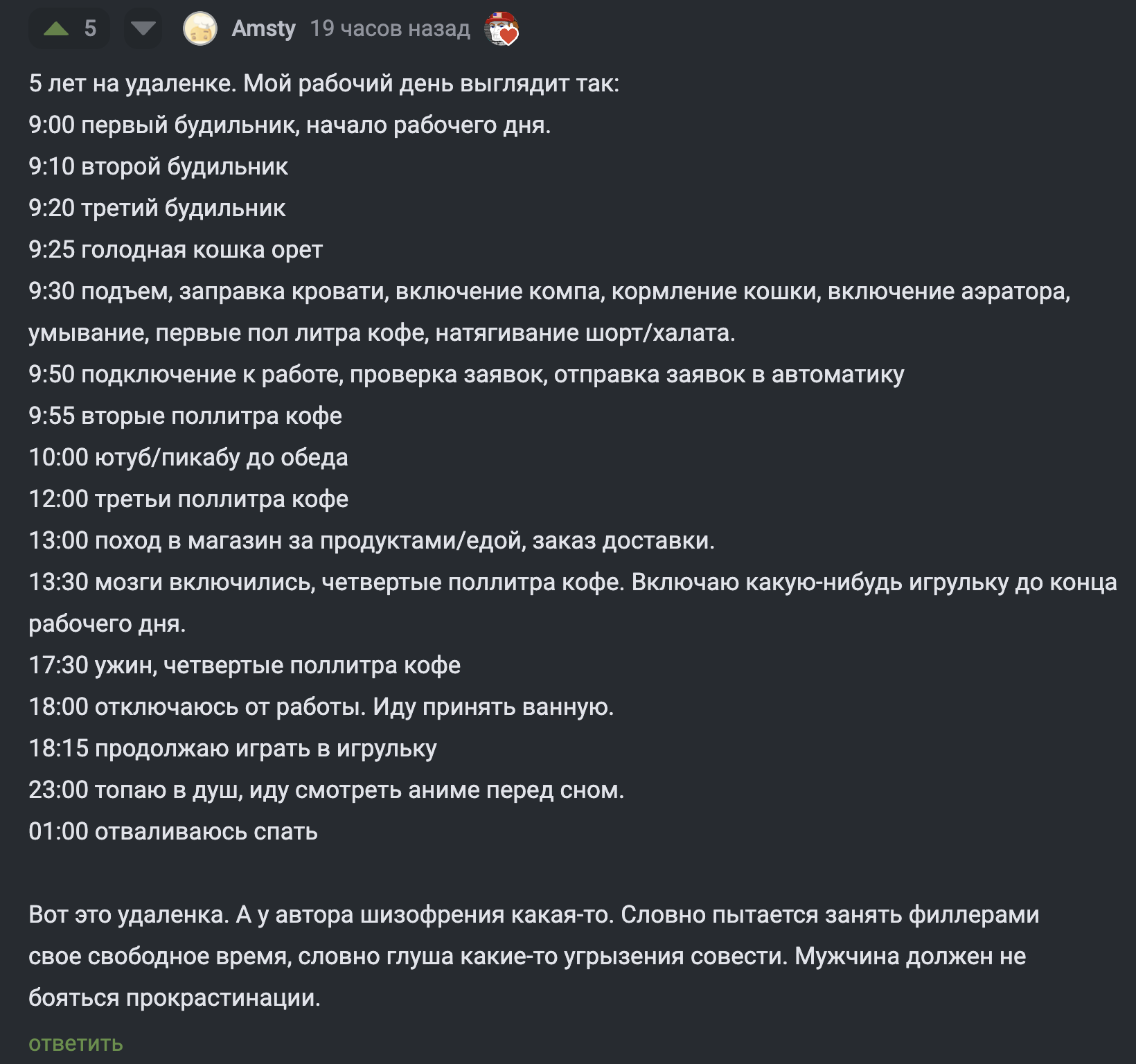Click the paragraph starting "Вот это удаленка"

(x=533, y=956)
